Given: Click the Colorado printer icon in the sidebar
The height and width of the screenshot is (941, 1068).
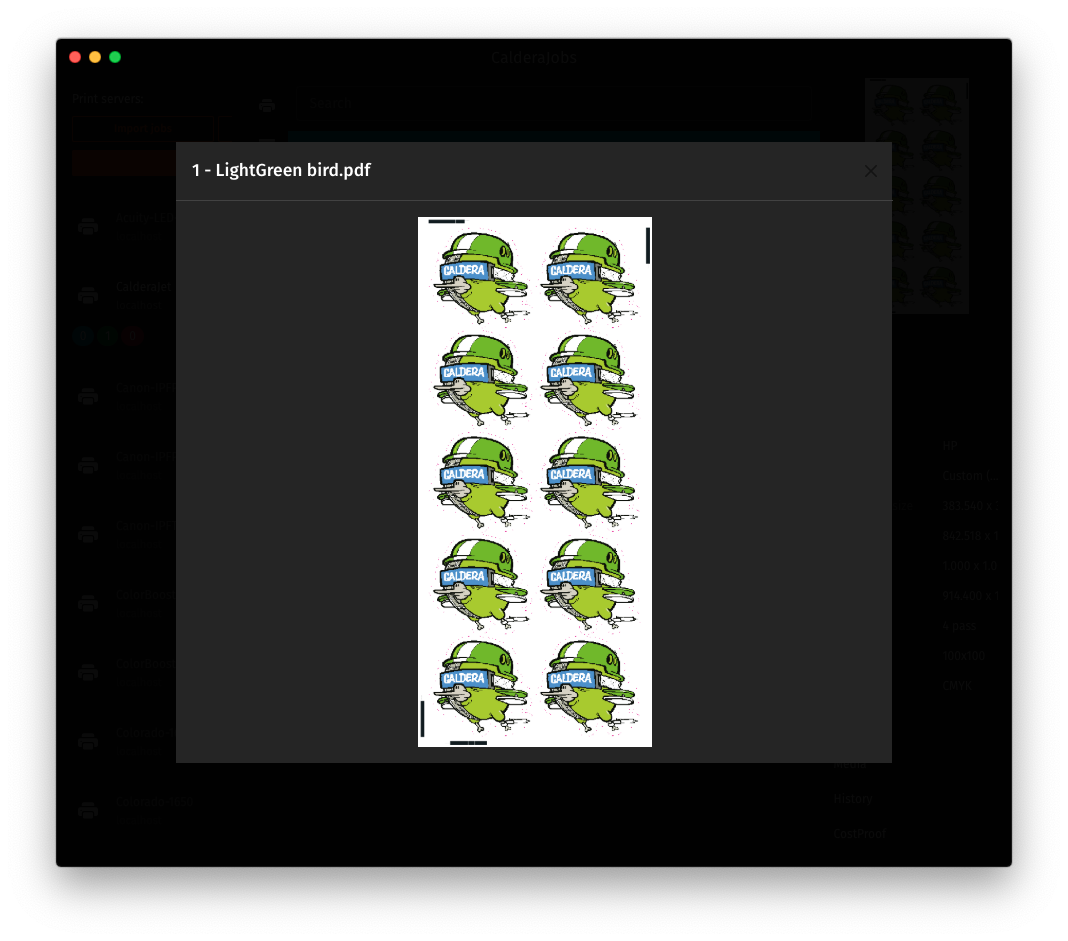Looking at the screenshot, I should (x=88, y=741).
